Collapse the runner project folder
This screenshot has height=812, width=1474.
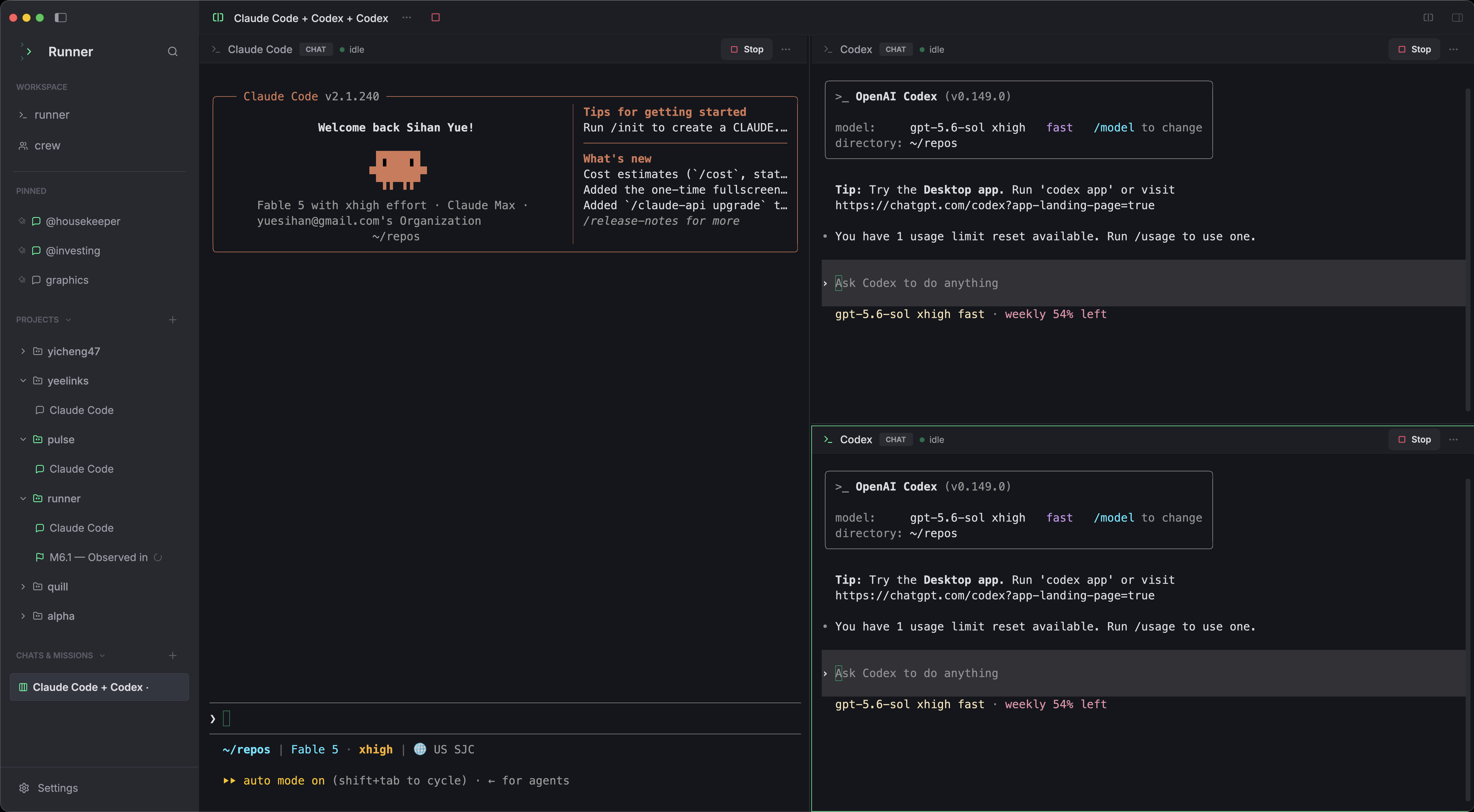pyautogui.click(x=23, y=498)
